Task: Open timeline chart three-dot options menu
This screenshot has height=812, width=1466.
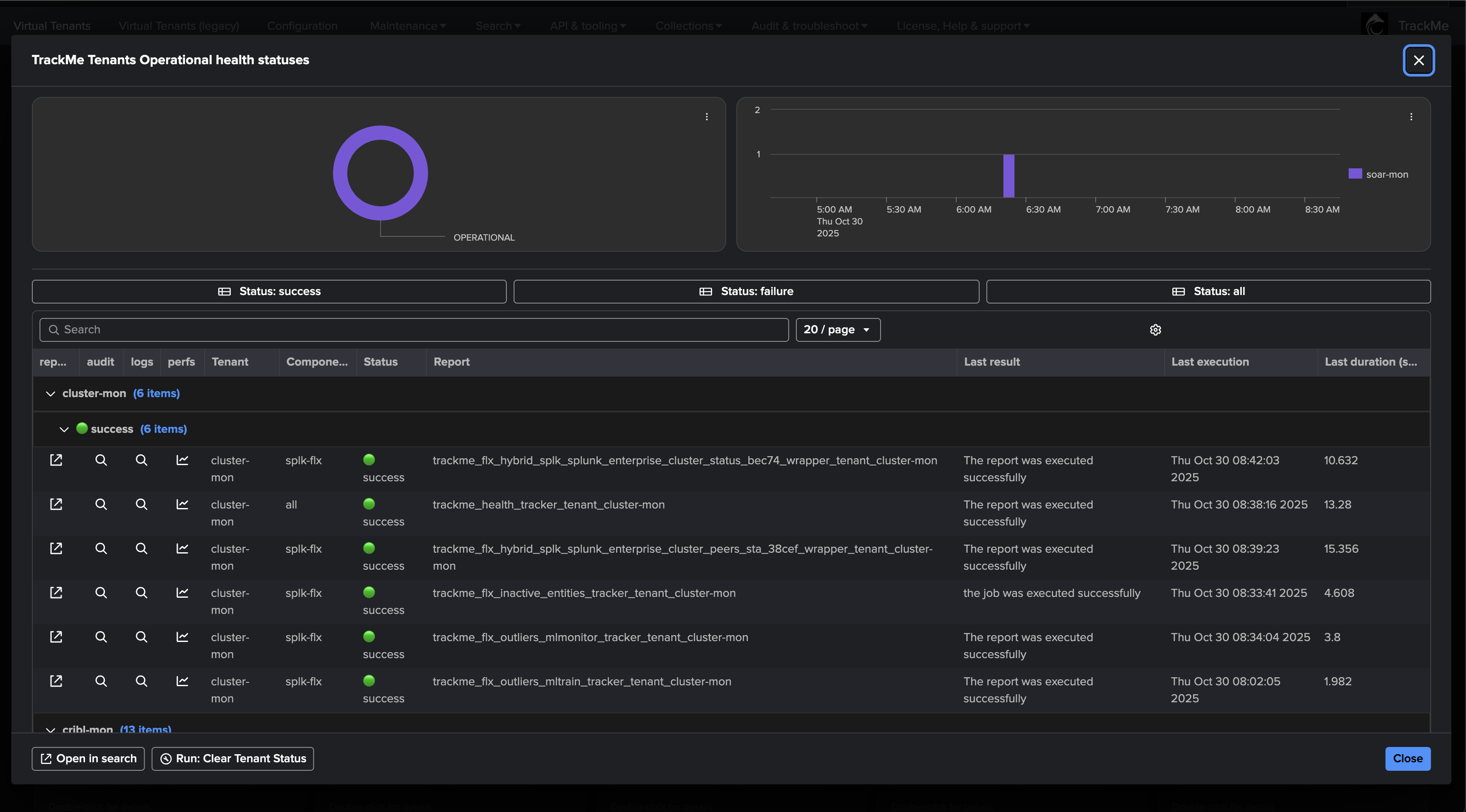Action: click(x=1412, y=116)
